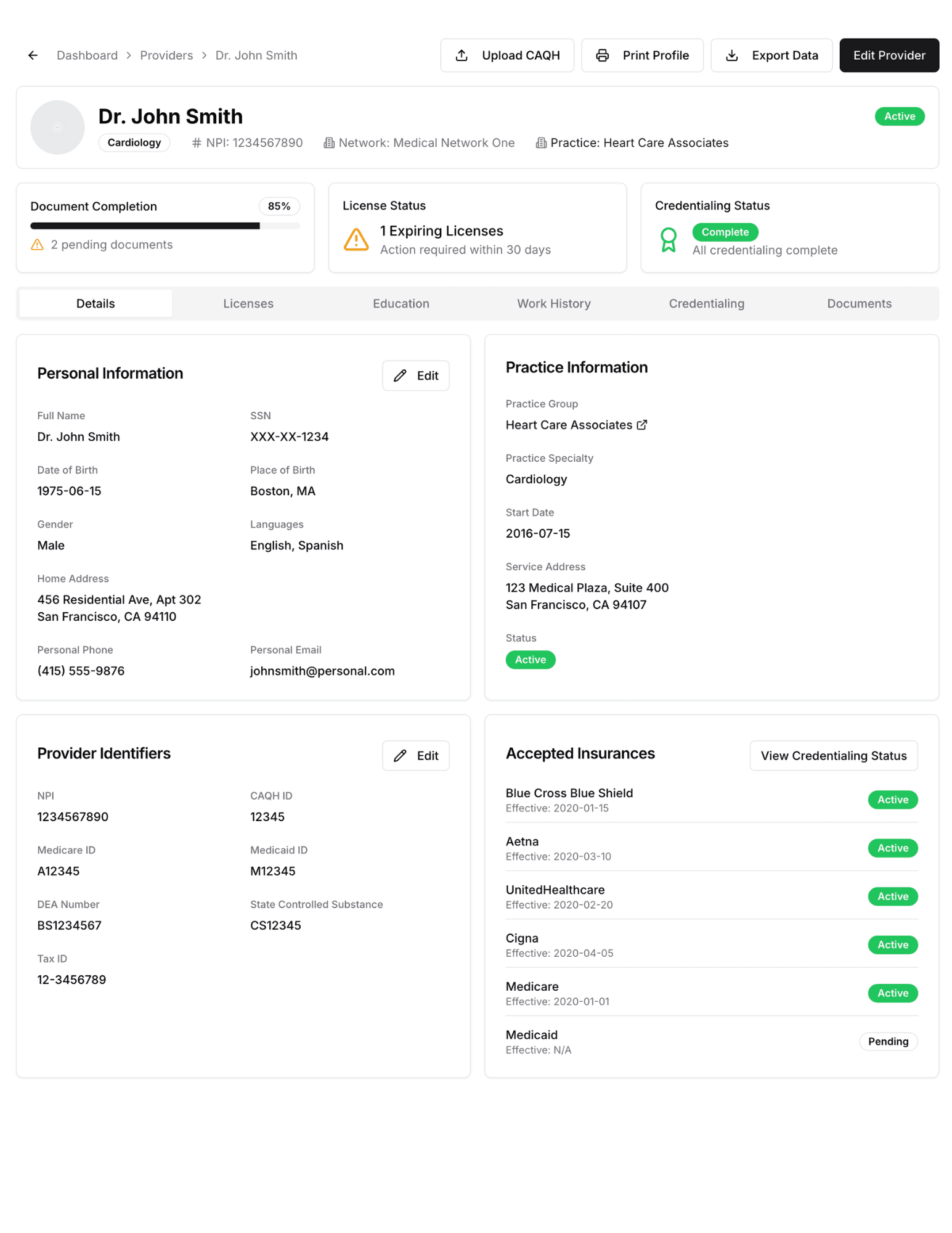Open the Credentialing tab

coord(707,303)
